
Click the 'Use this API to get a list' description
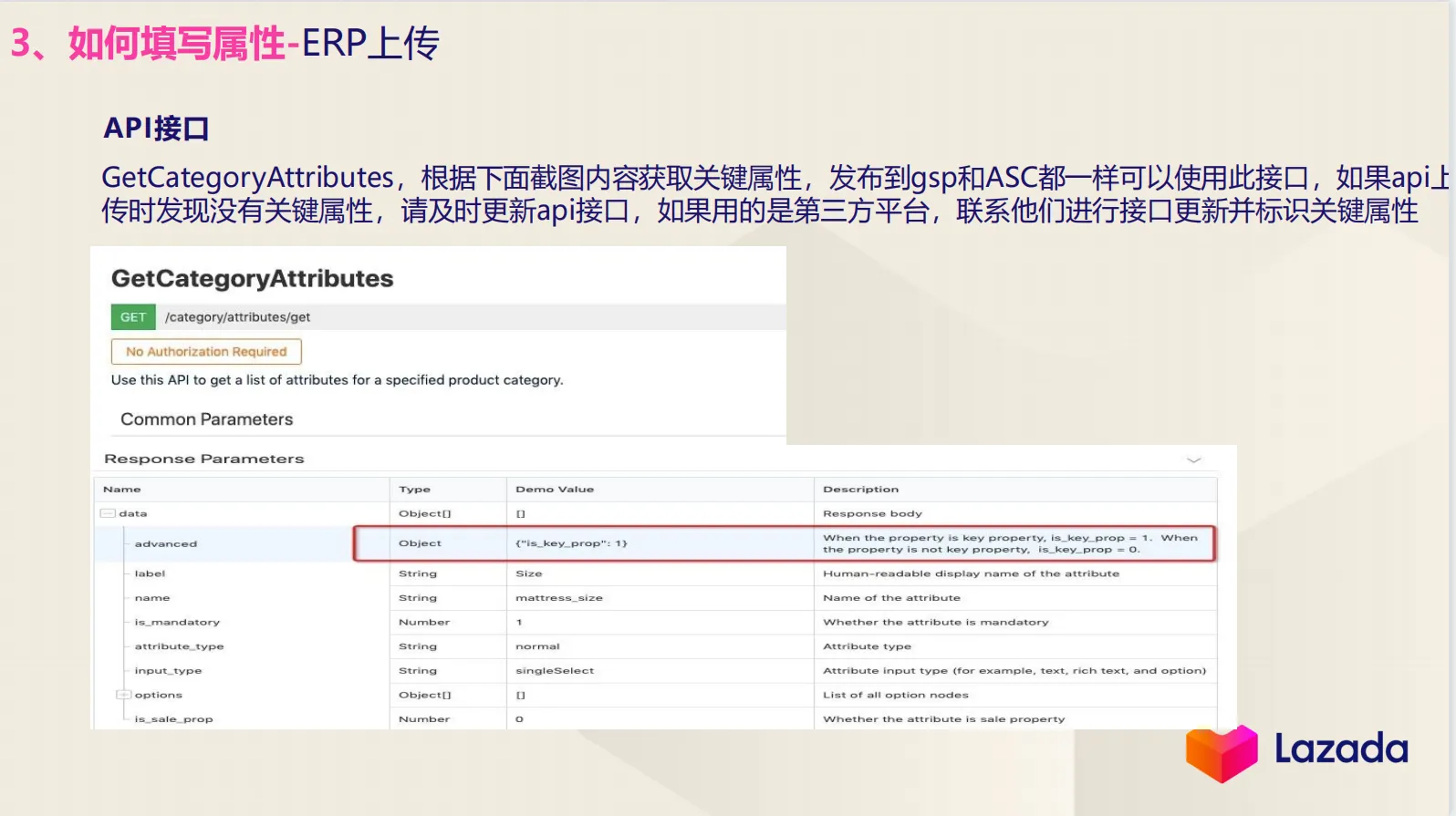tap(338, 380)
